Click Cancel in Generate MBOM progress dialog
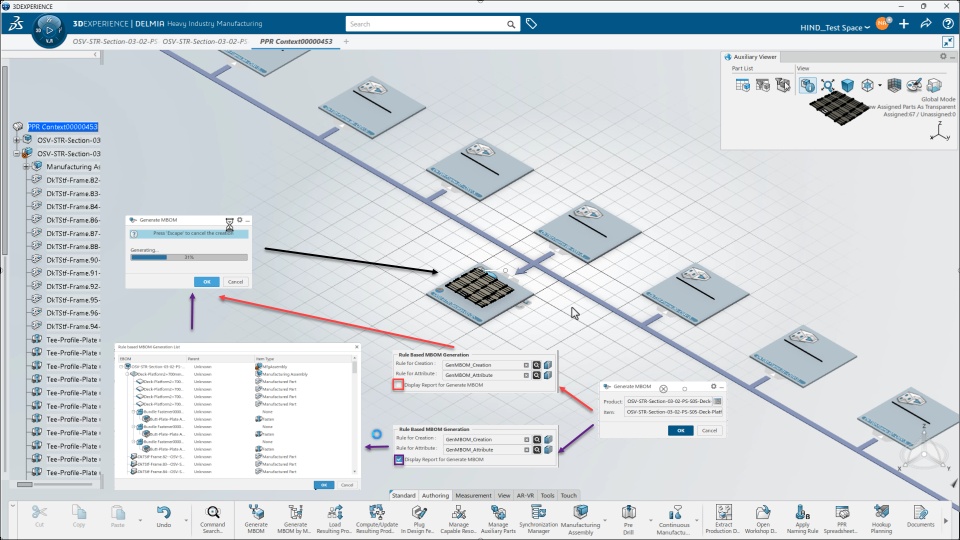This screenshot has height=540, width=960. coord(236,282)
